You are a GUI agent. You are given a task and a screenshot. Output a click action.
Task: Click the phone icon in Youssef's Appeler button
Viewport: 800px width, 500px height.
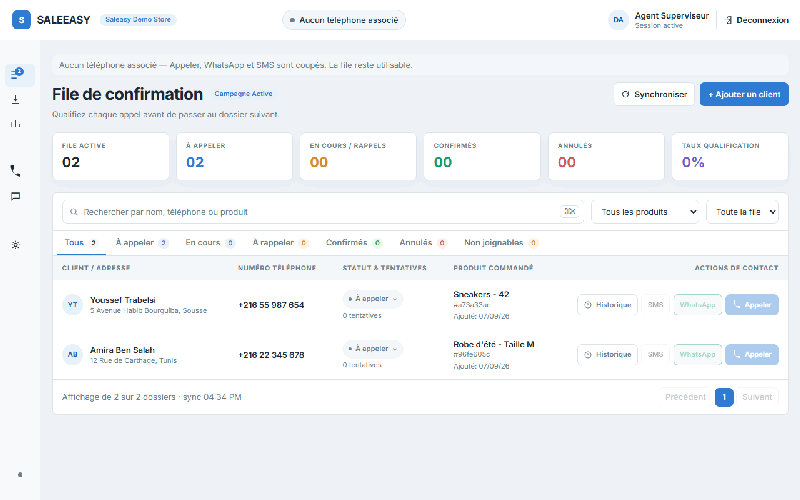736,305
